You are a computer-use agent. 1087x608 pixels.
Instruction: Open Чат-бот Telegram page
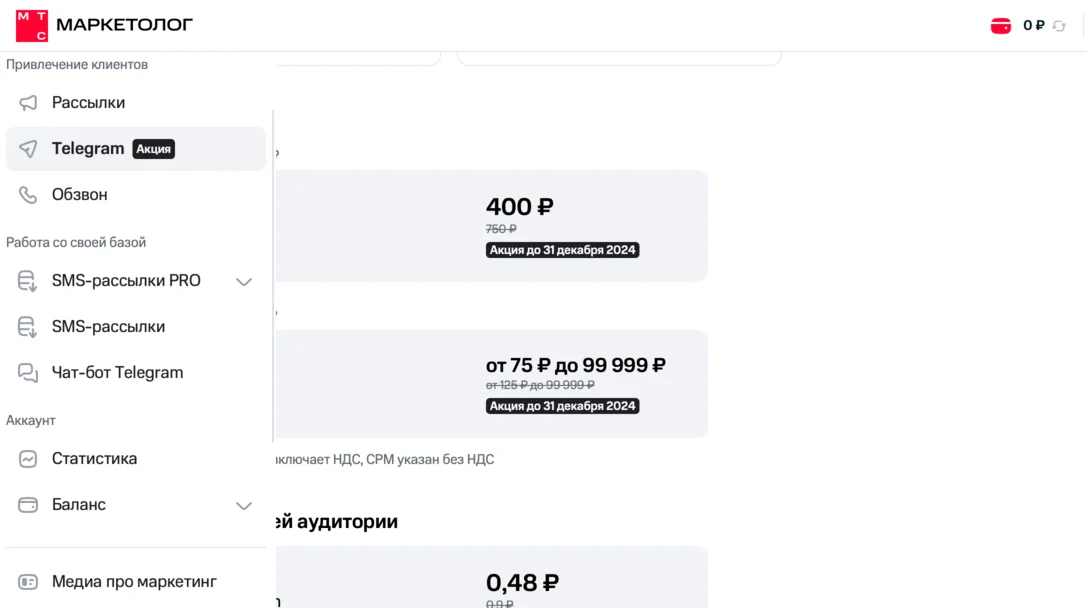117,373
